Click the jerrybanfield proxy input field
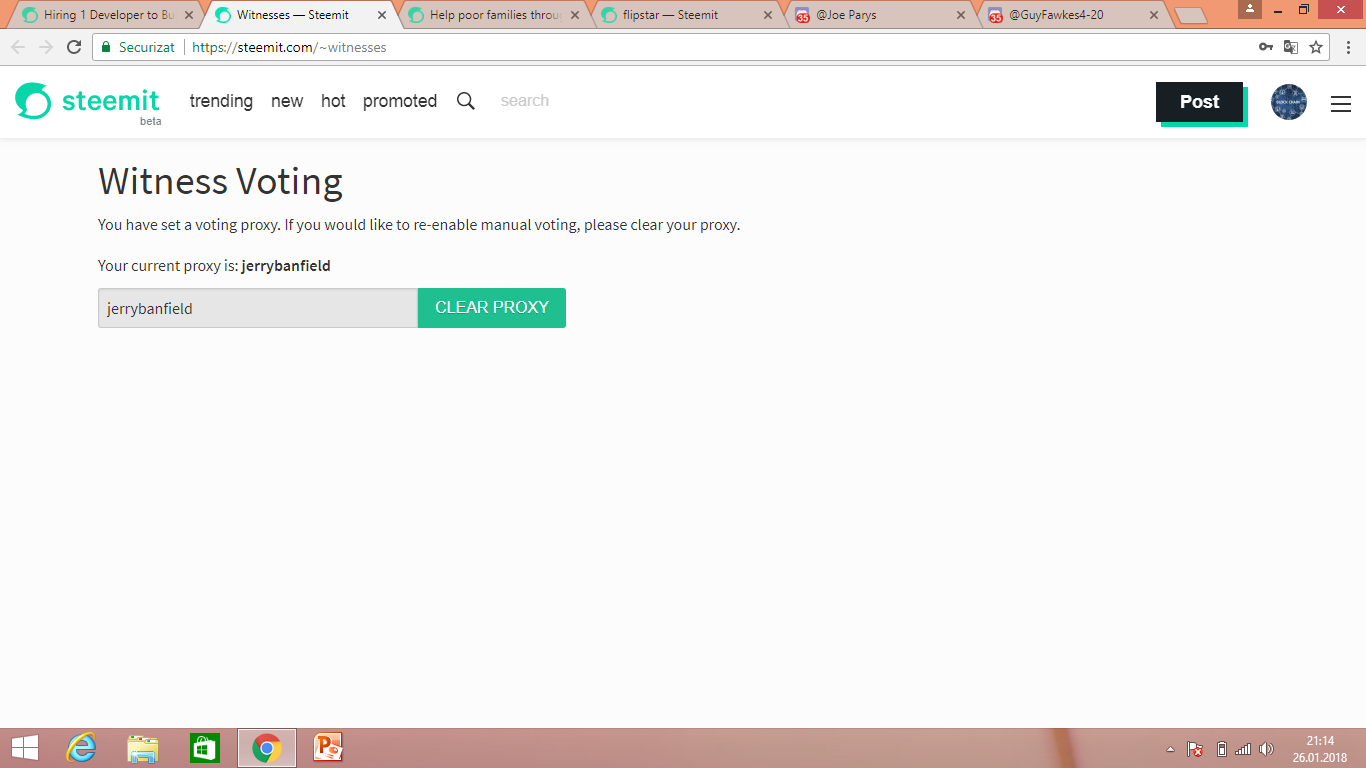Image resolution: width=1366 pixels, height=768 pixels. [x=258, y=308]
